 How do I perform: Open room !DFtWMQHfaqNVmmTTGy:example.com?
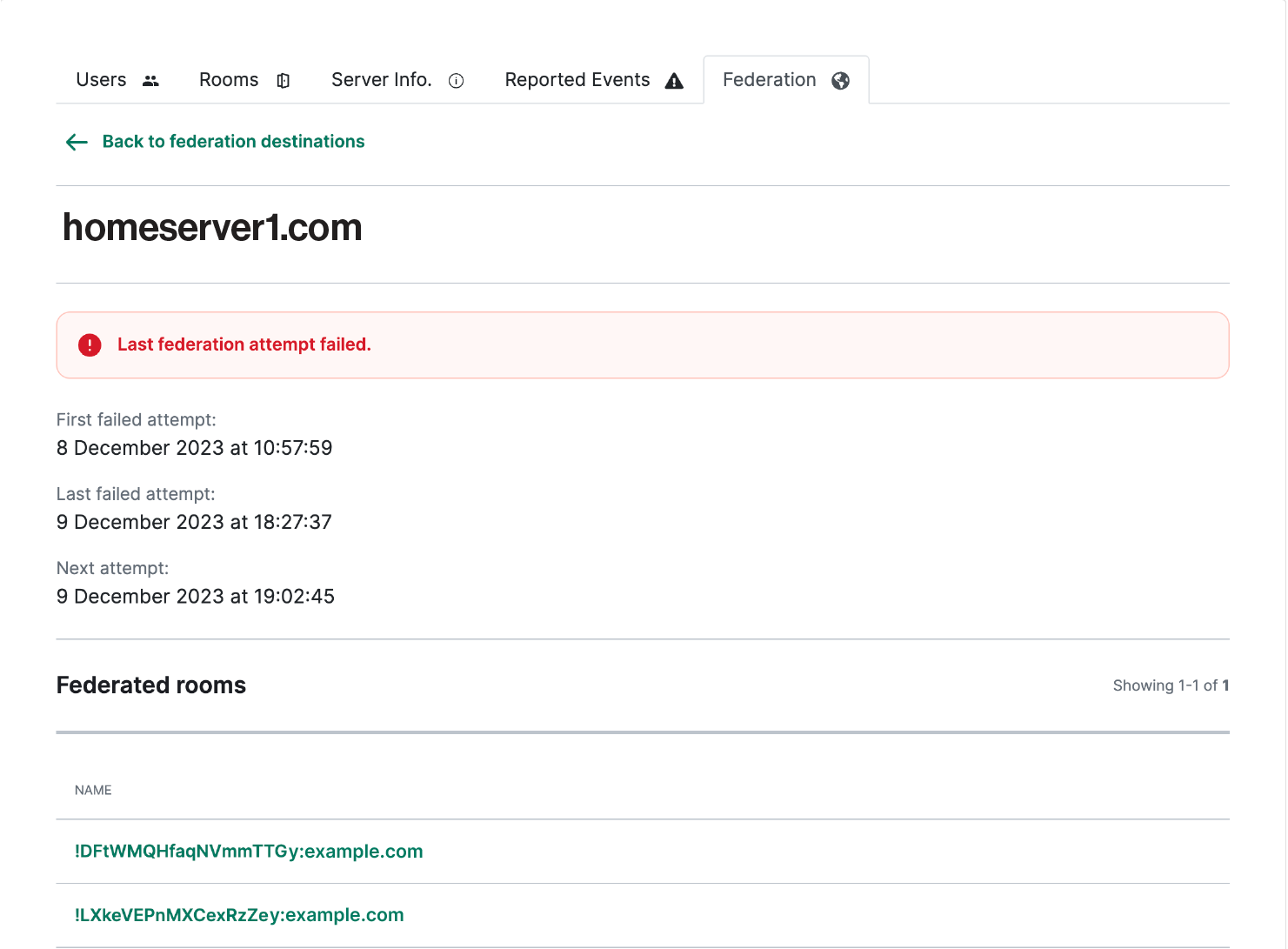249,852
